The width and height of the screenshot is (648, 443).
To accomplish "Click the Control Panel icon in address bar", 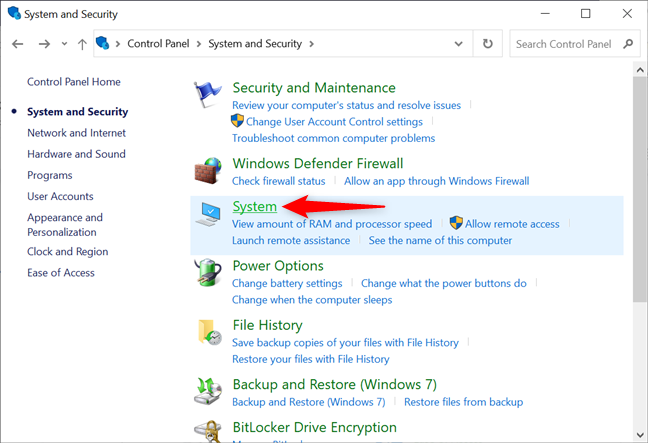I will coord(102,43).
